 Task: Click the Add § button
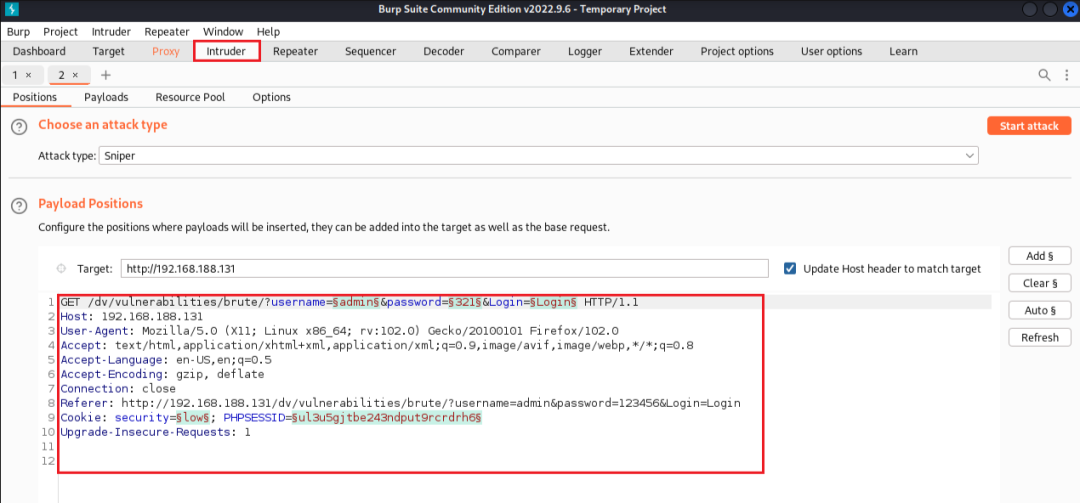click(x=1039, y=256)
